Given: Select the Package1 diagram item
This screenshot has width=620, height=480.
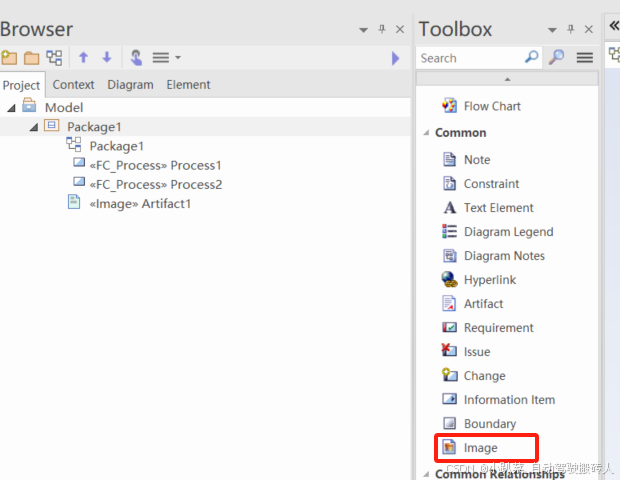Looking at the screenshot, I should [117, 146].
